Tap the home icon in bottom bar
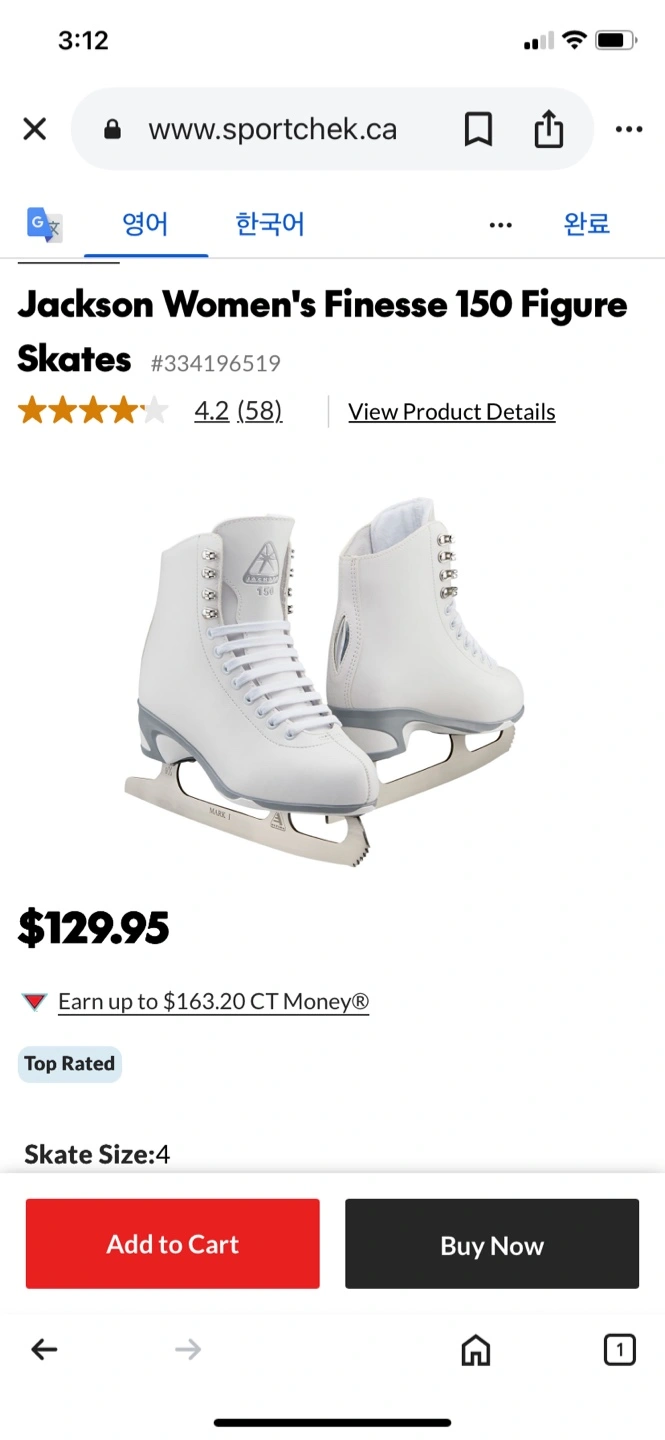This screenshot has height=1440, width=665. point(476,1350)
